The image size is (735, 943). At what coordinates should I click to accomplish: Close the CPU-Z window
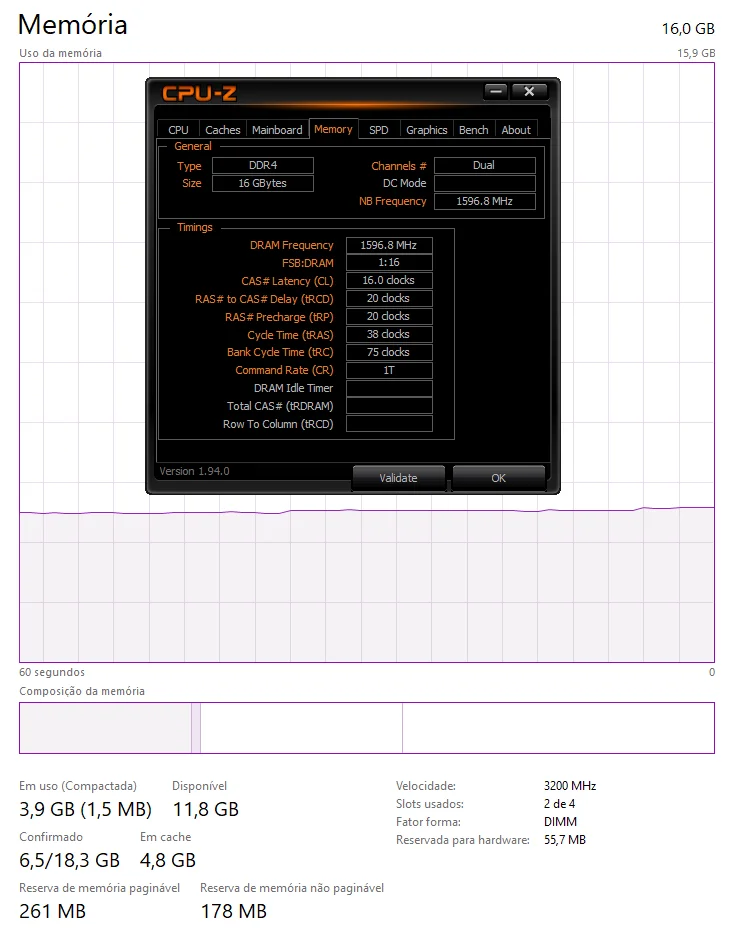(x=529, y=91)
